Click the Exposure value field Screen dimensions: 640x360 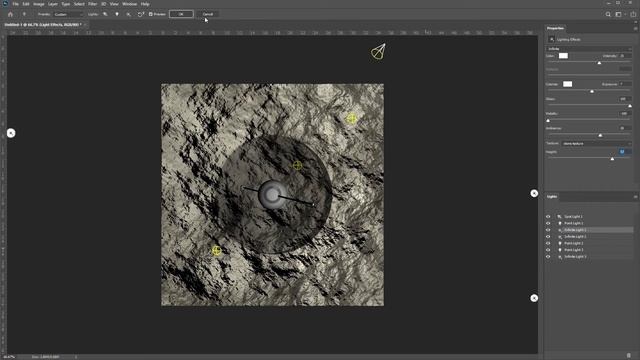click(625, 84)
